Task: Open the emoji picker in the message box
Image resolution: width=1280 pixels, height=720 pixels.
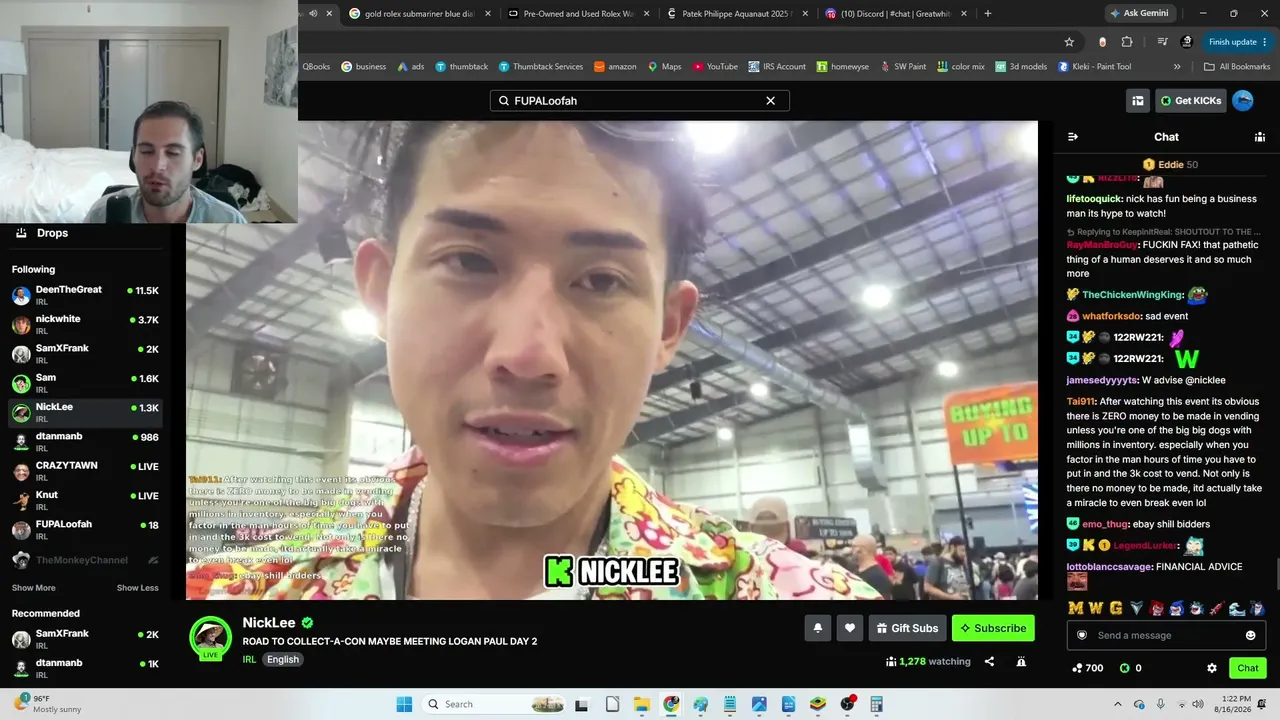Action: coord(1250,635)
